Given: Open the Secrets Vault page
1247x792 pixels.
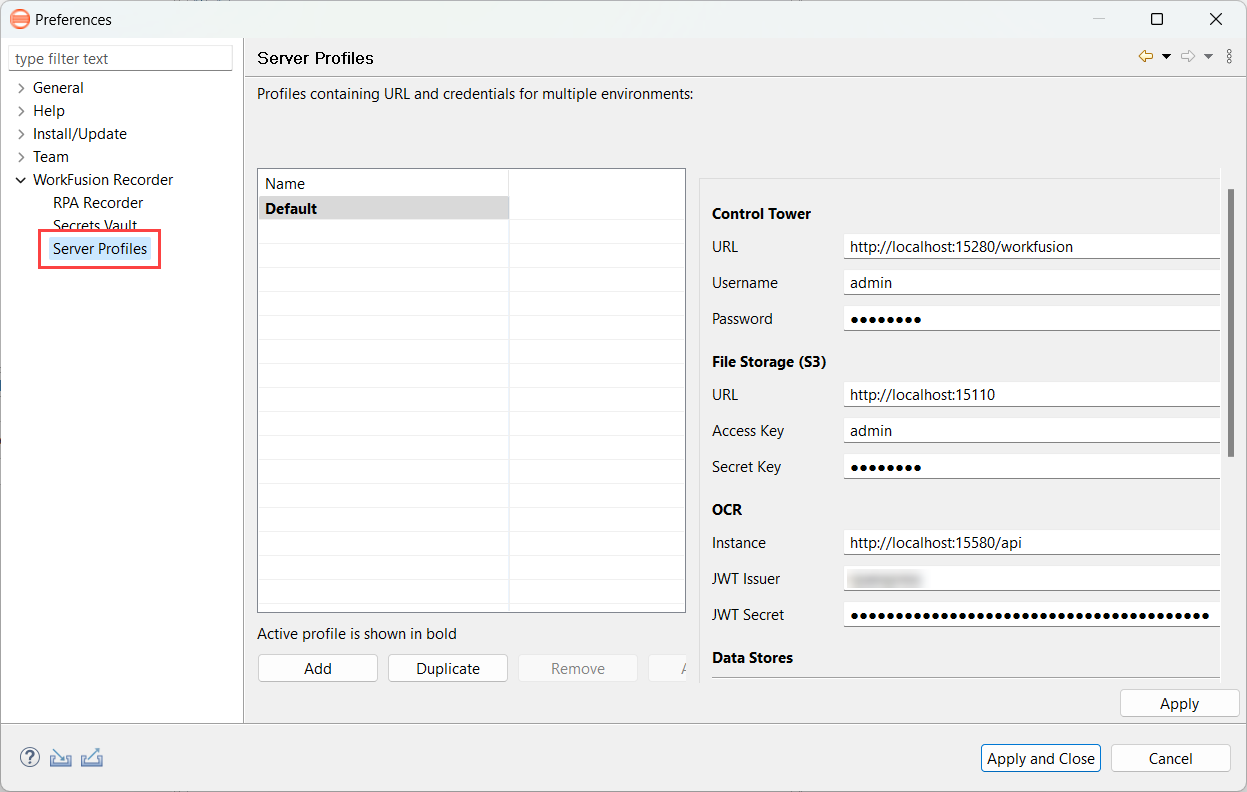Looking at the screenshot, I should coord(95,226).
